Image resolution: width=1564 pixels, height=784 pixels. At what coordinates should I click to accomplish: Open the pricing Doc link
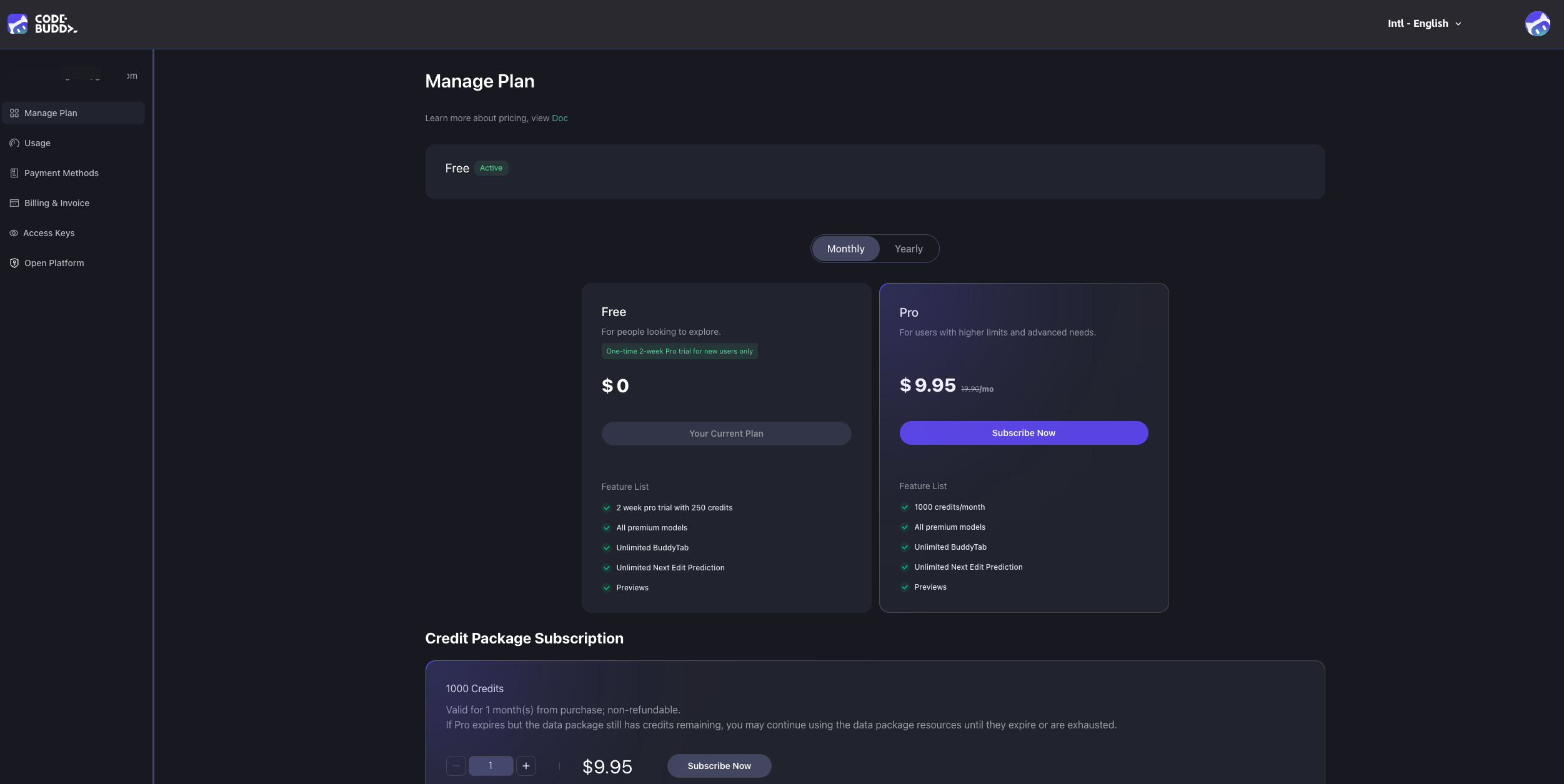click(x=559, y=118)
